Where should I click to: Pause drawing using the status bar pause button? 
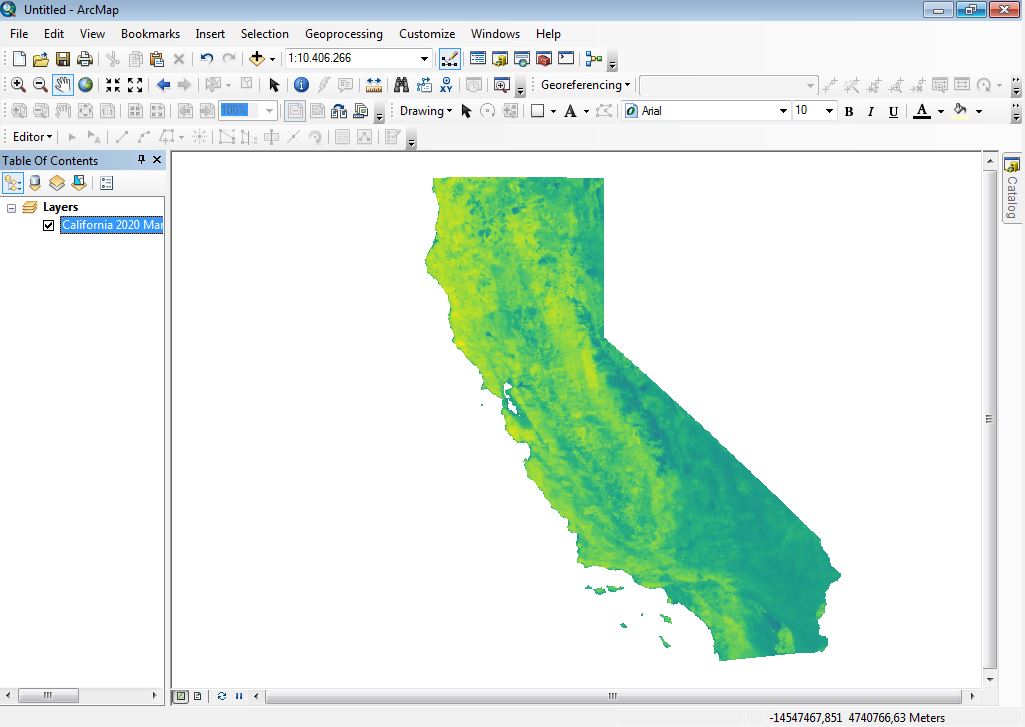pyautogui.click(x=237, y=696)
